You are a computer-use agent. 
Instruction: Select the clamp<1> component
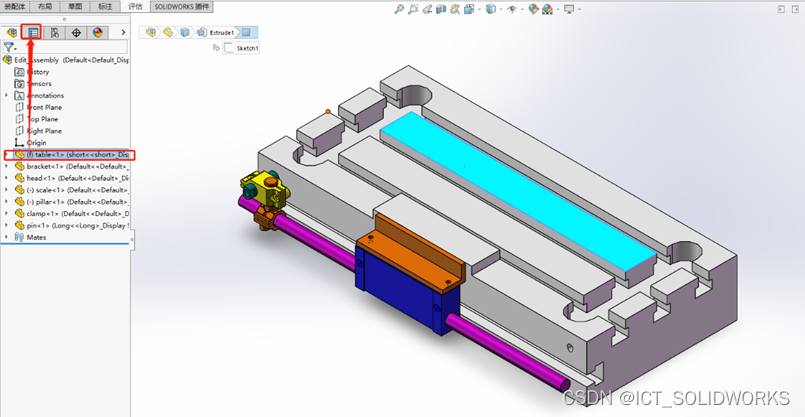71,214
